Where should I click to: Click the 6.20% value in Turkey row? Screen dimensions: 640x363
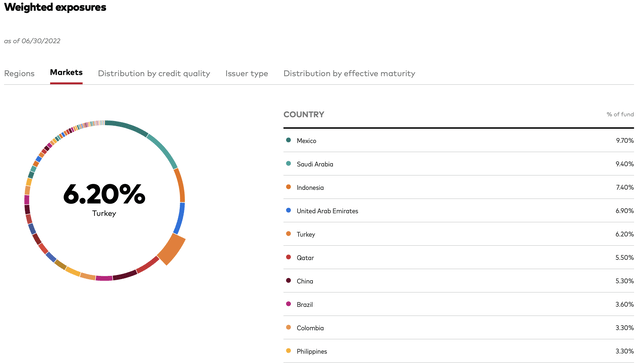624,234
